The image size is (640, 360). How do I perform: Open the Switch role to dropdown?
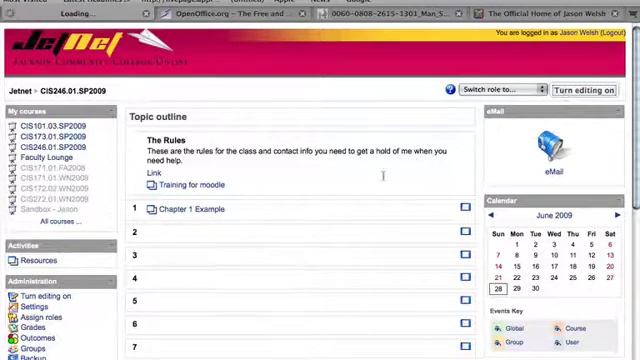(x=503, y=89)
